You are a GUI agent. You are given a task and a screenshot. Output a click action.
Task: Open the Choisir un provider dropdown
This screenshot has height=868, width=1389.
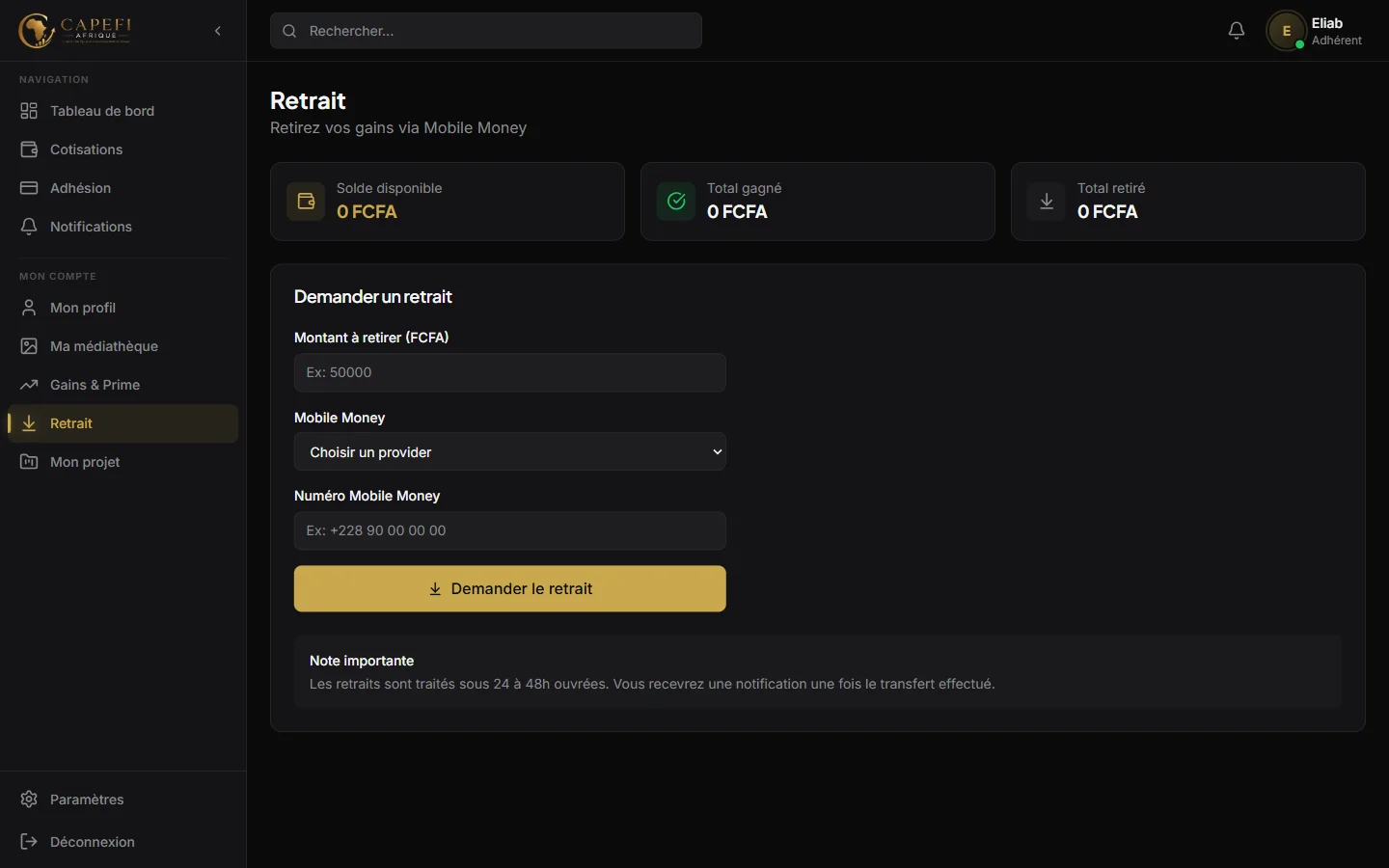510,451
